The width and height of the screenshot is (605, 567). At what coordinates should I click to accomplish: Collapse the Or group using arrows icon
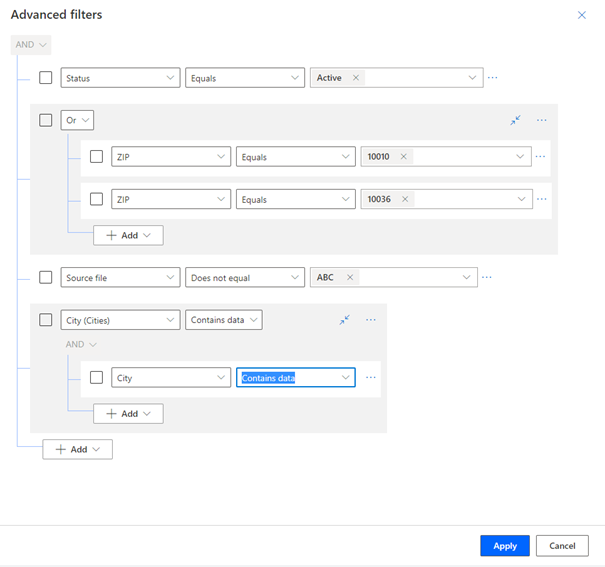point(515,120)
